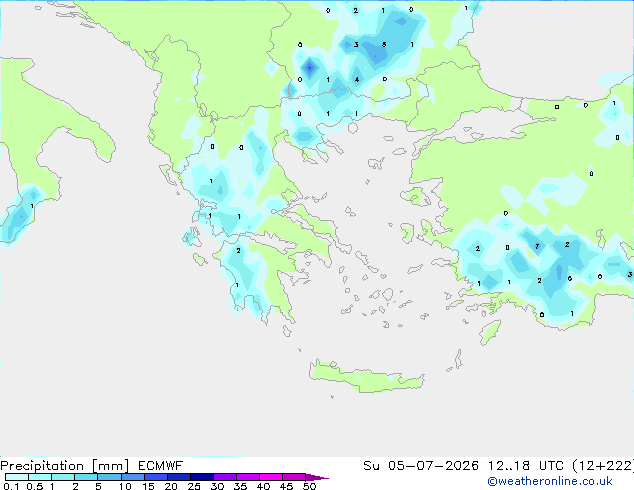Viewport: 634px width, 490px height.
Task: Click the '40' legend scale label
Action: 263,486
